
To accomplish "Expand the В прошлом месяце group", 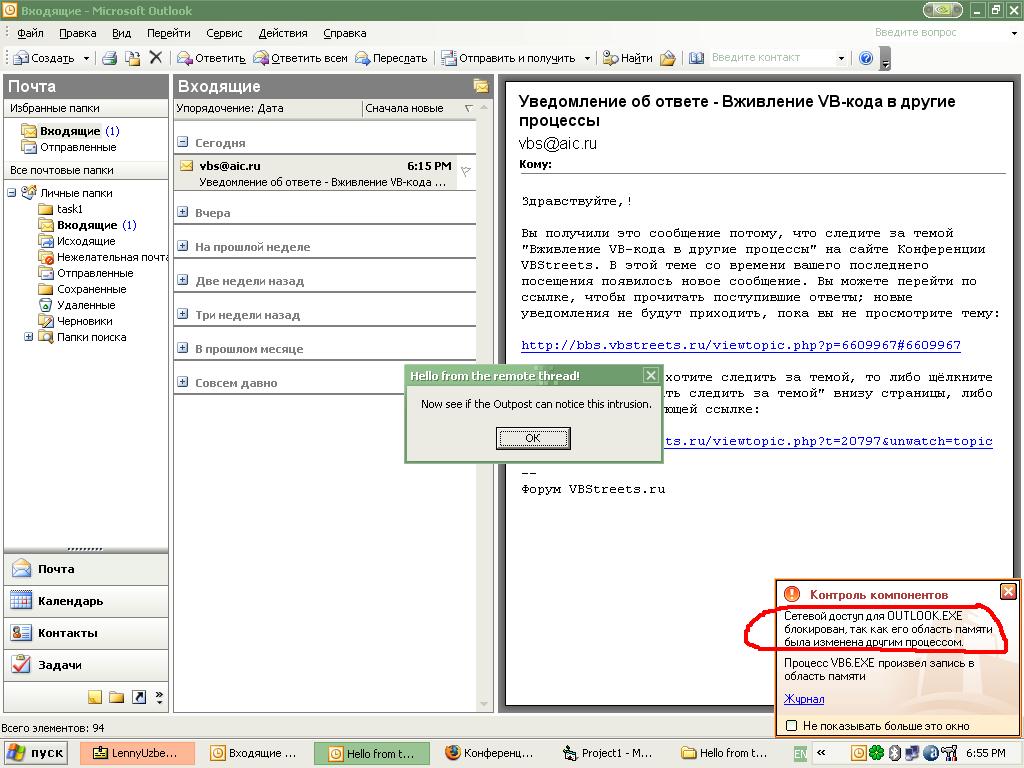I will pyautogui.click(x=183, y=348).
